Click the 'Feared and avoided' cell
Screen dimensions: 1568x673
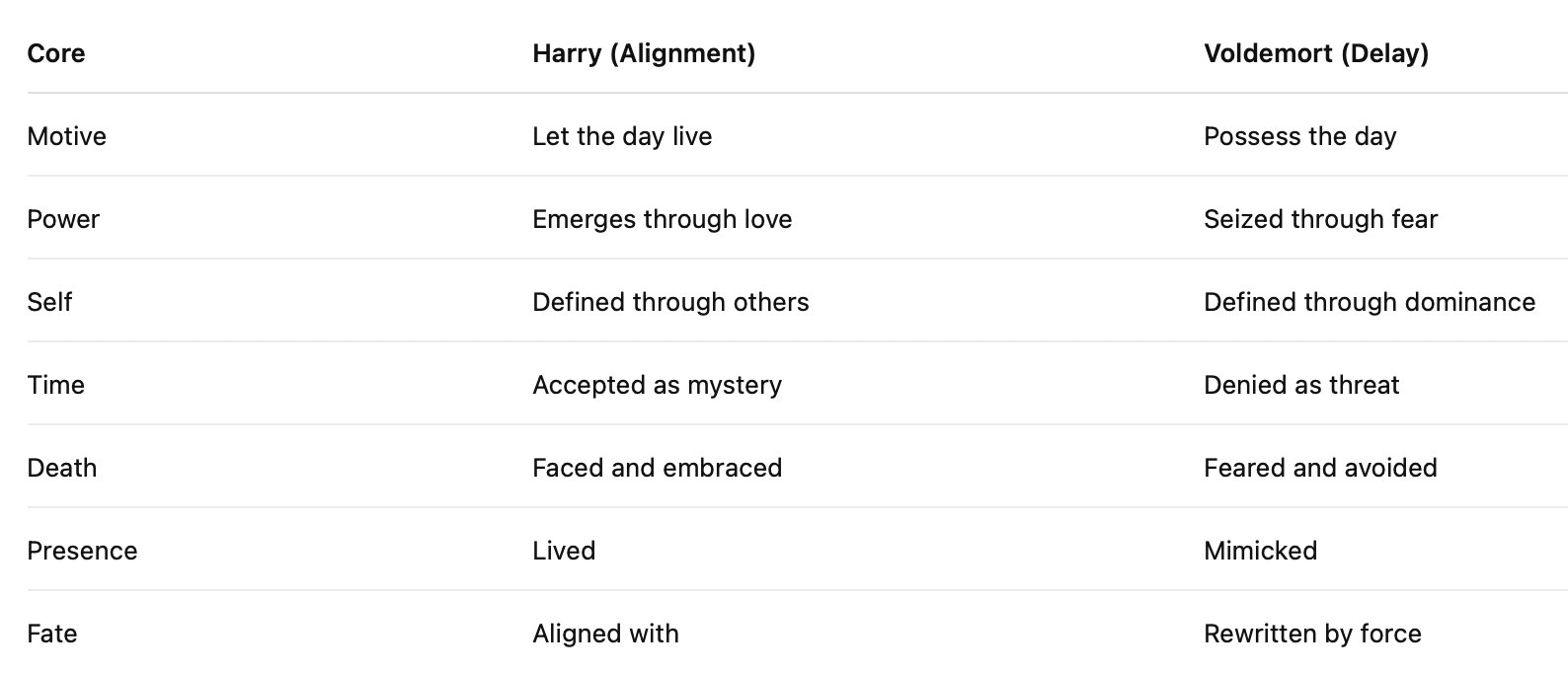[x=1320, y=468]
